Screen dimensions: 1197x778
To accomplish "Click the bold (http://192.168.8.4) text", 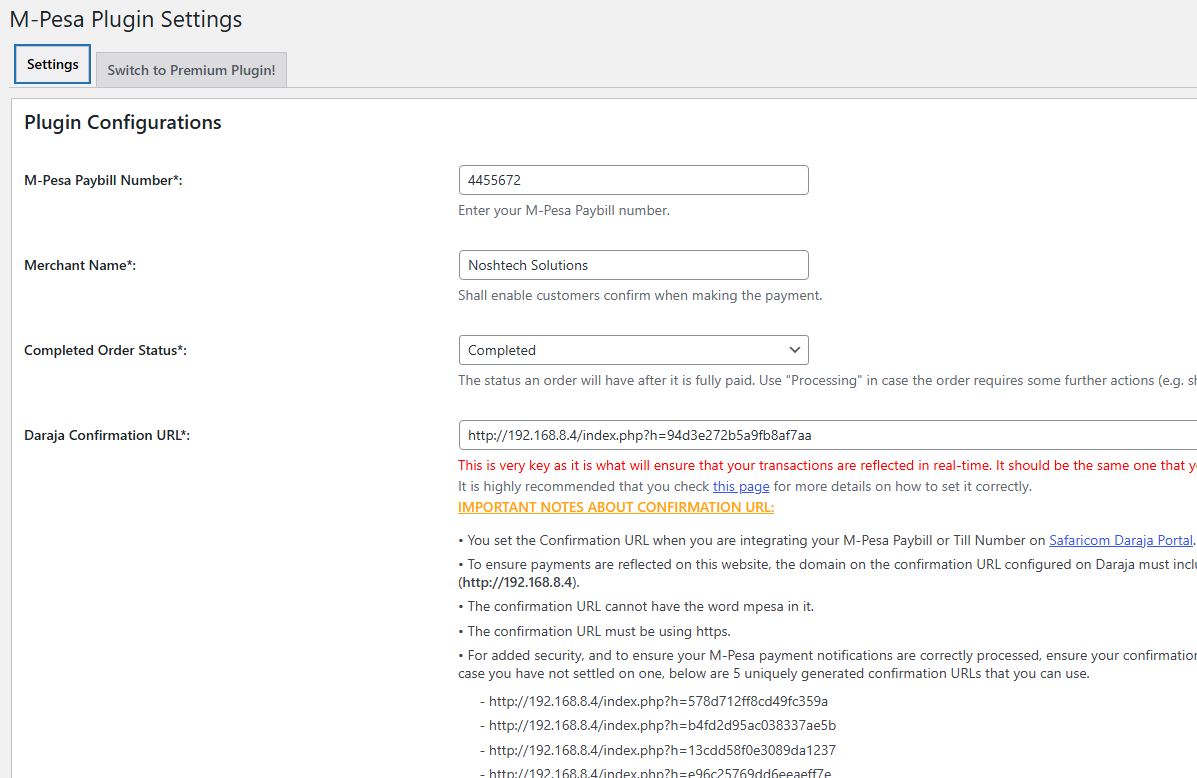I will coord(518,582).
